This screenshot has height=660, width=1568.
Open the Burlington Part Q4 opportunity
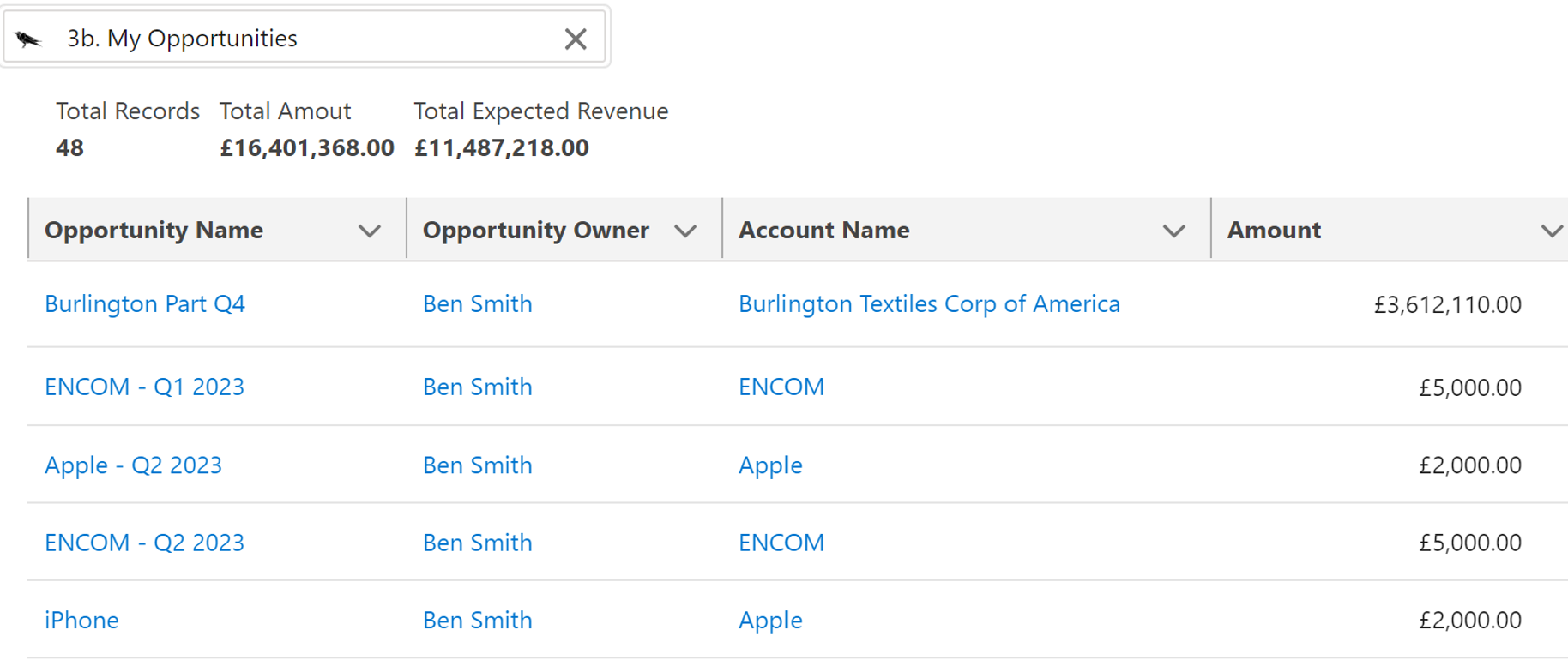click(x=145, y=303)
